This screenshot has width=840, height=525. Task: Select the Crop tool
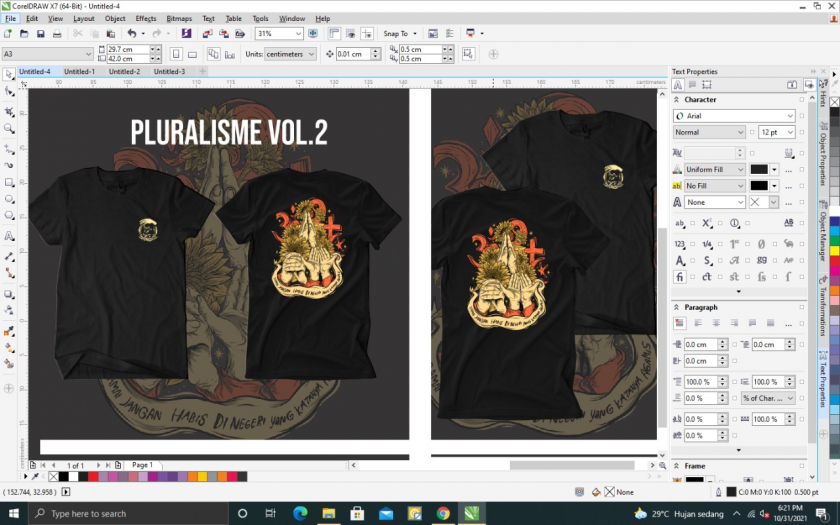[9, 111]
